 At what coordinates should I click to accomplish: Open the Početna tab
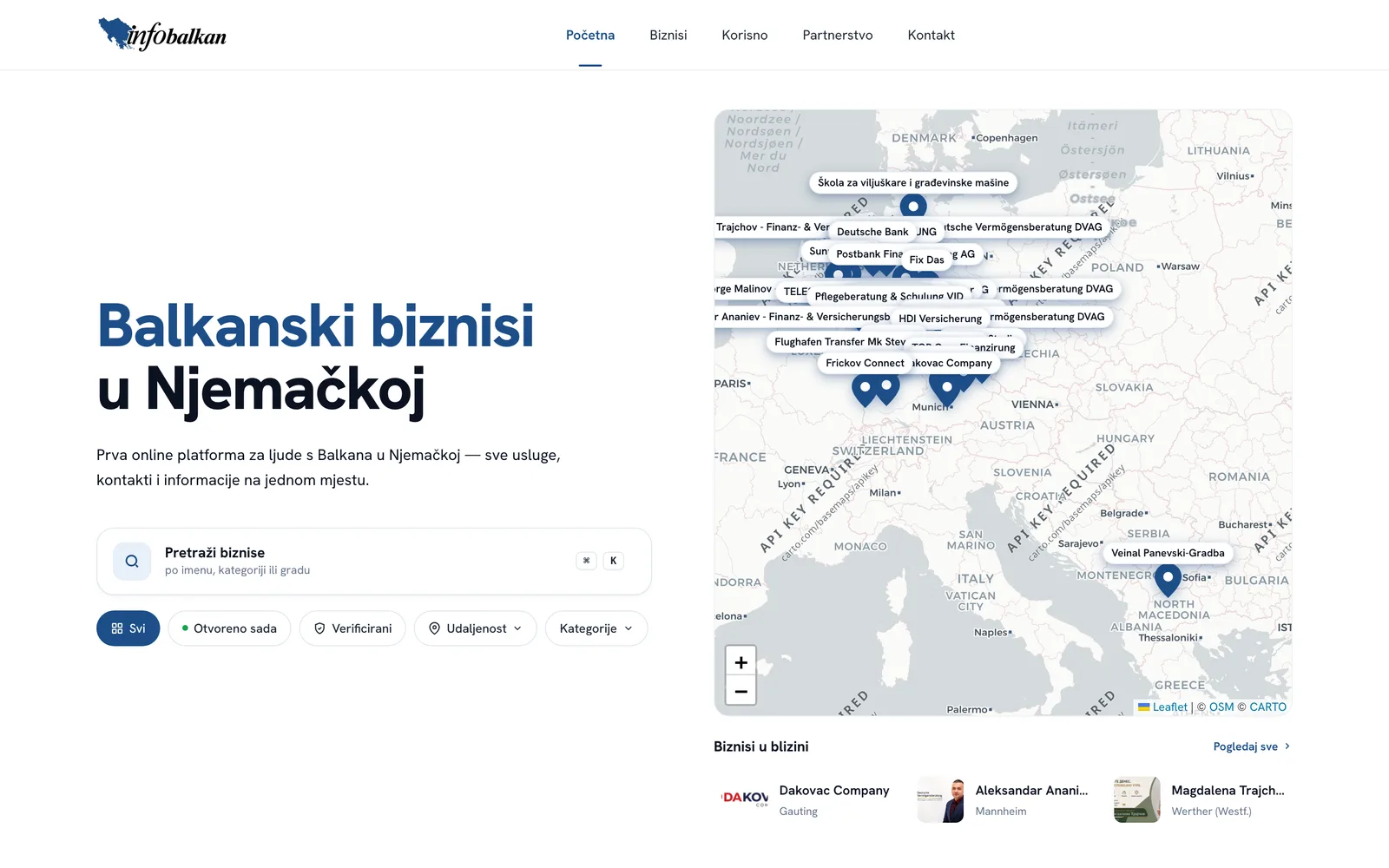[x=590, y=35]
